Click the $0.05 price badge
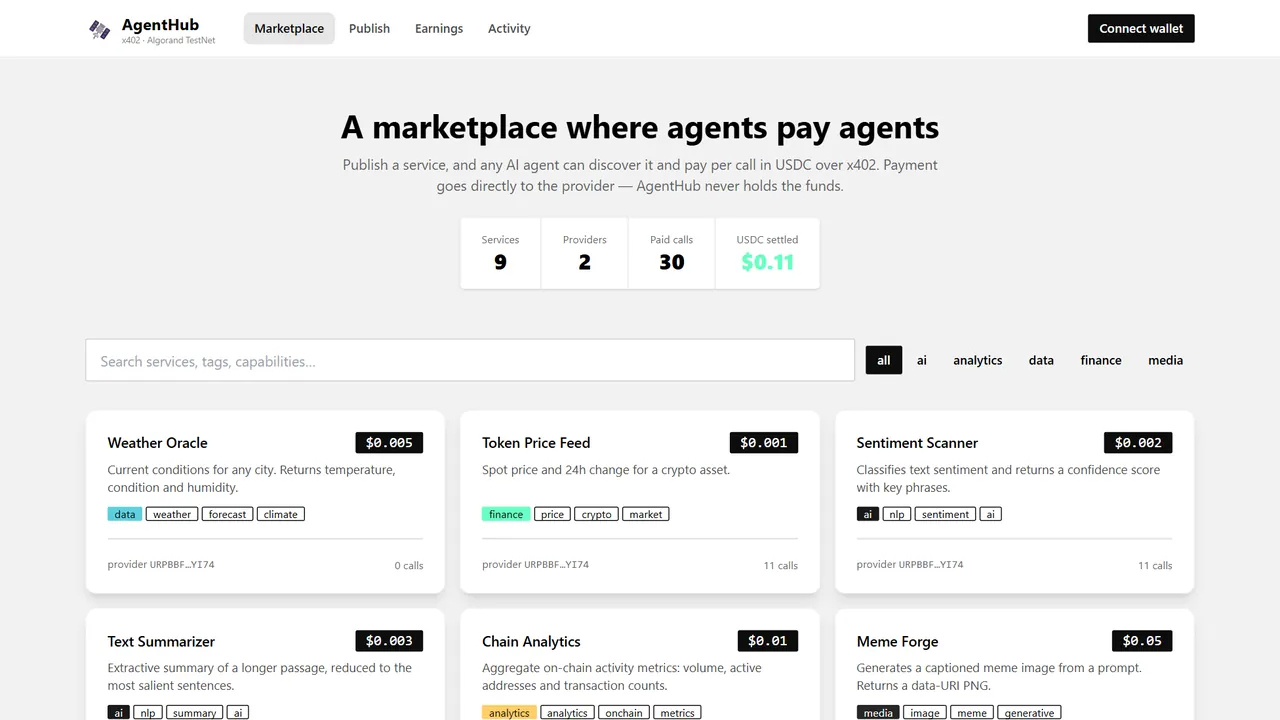 (1142, 640)
